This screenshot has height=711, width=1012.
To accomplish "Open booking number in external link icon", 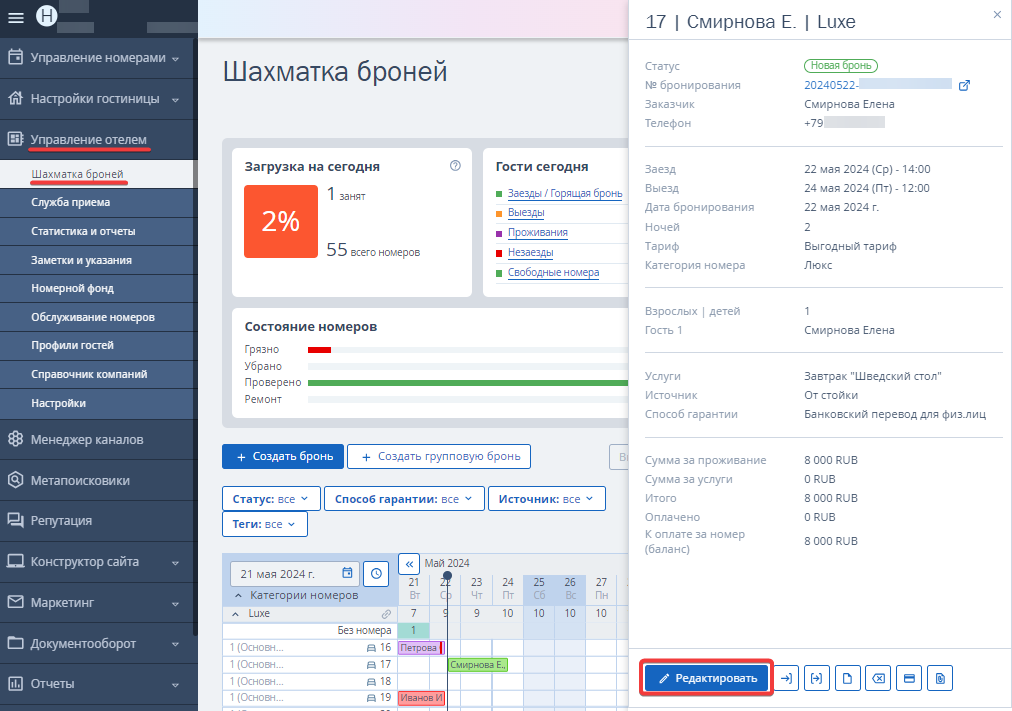I will (964, 85).
